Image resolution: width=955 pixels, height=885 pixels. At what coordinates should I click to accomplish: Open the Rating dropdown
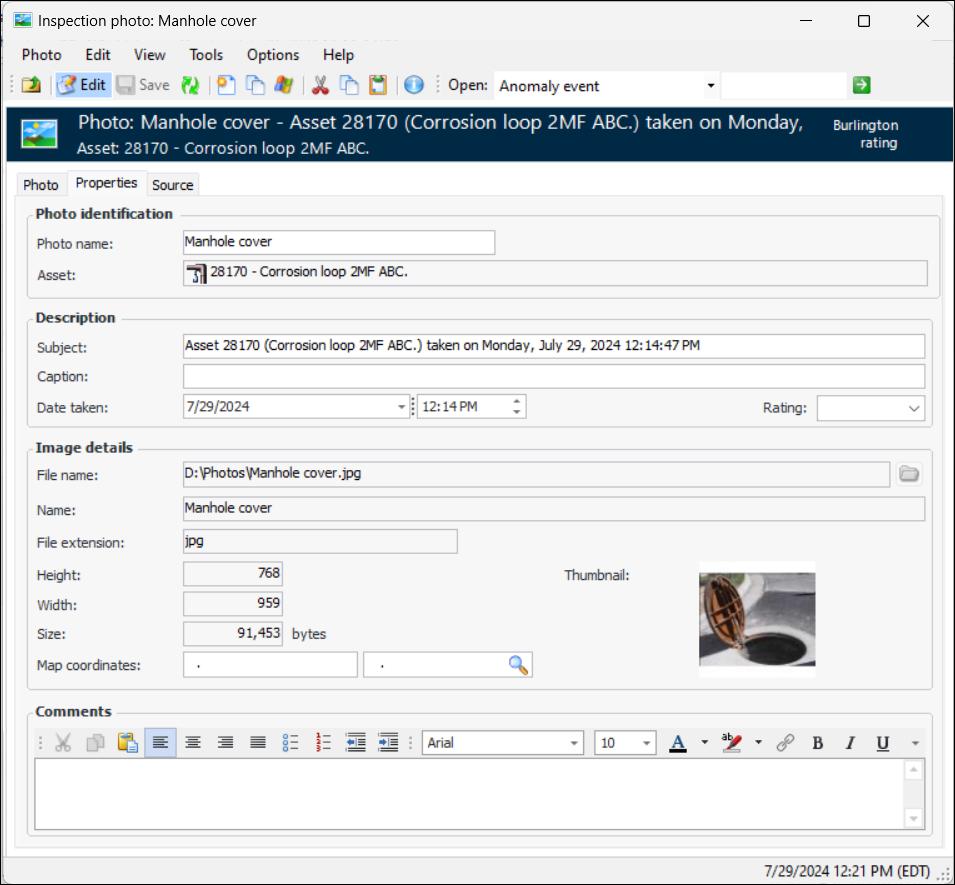click(x=913, y=408)
